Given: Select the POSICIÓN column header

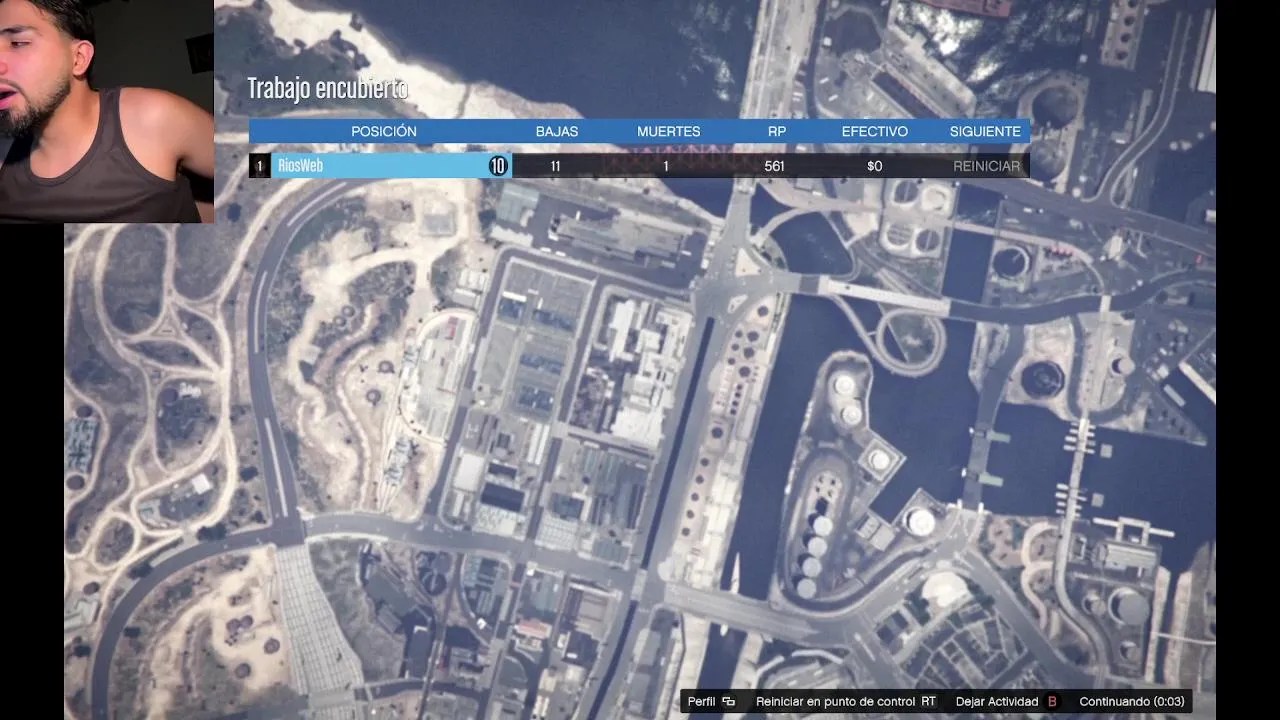Looking at the screenshot, I should (x=384, y=131).
